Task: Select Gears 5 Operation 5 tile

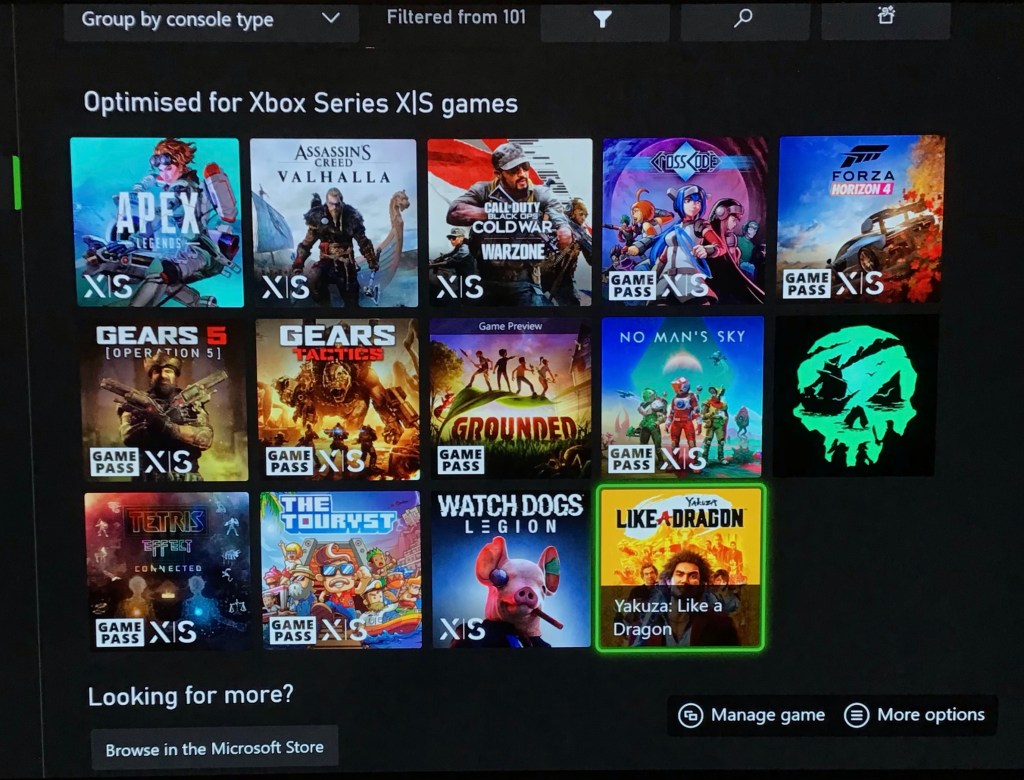Action: [165, 400]
